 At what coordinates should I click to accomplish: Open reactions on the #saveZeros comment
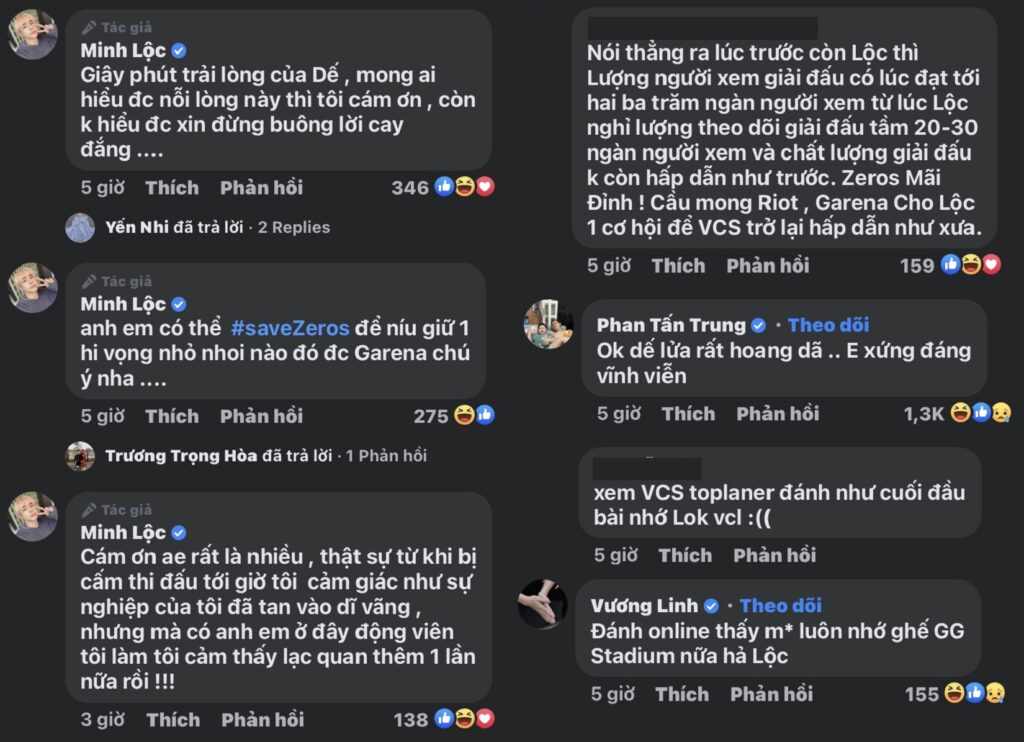tap(474, 416)
